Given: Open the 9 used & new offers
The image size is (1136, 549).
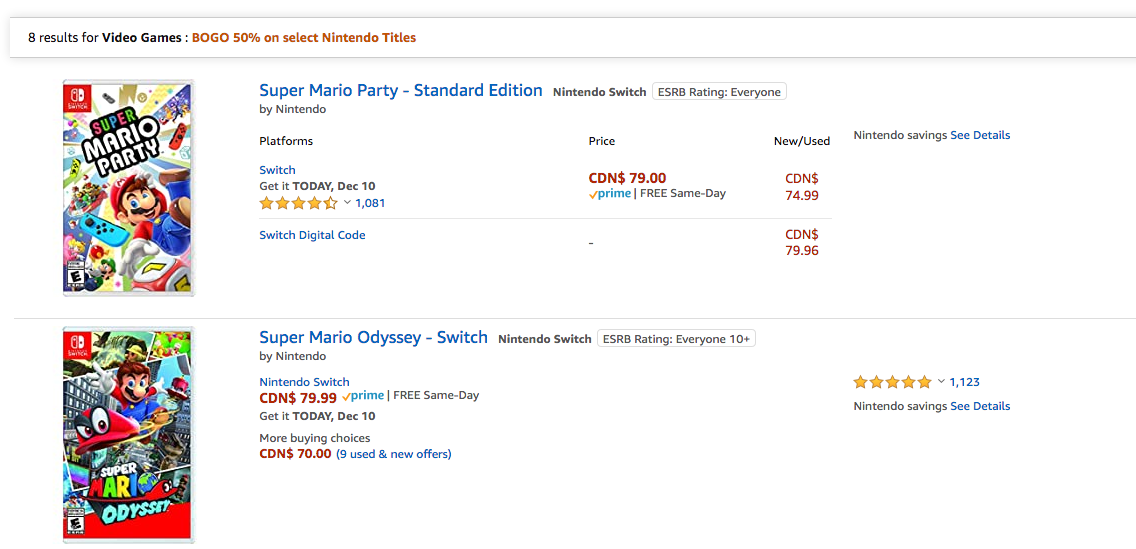Looking at the screenshot, I should [394, 454].
